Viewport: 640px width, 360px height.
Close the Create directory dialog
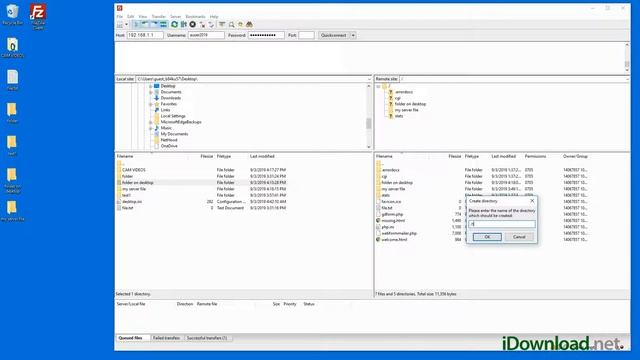tap(532, 201)
